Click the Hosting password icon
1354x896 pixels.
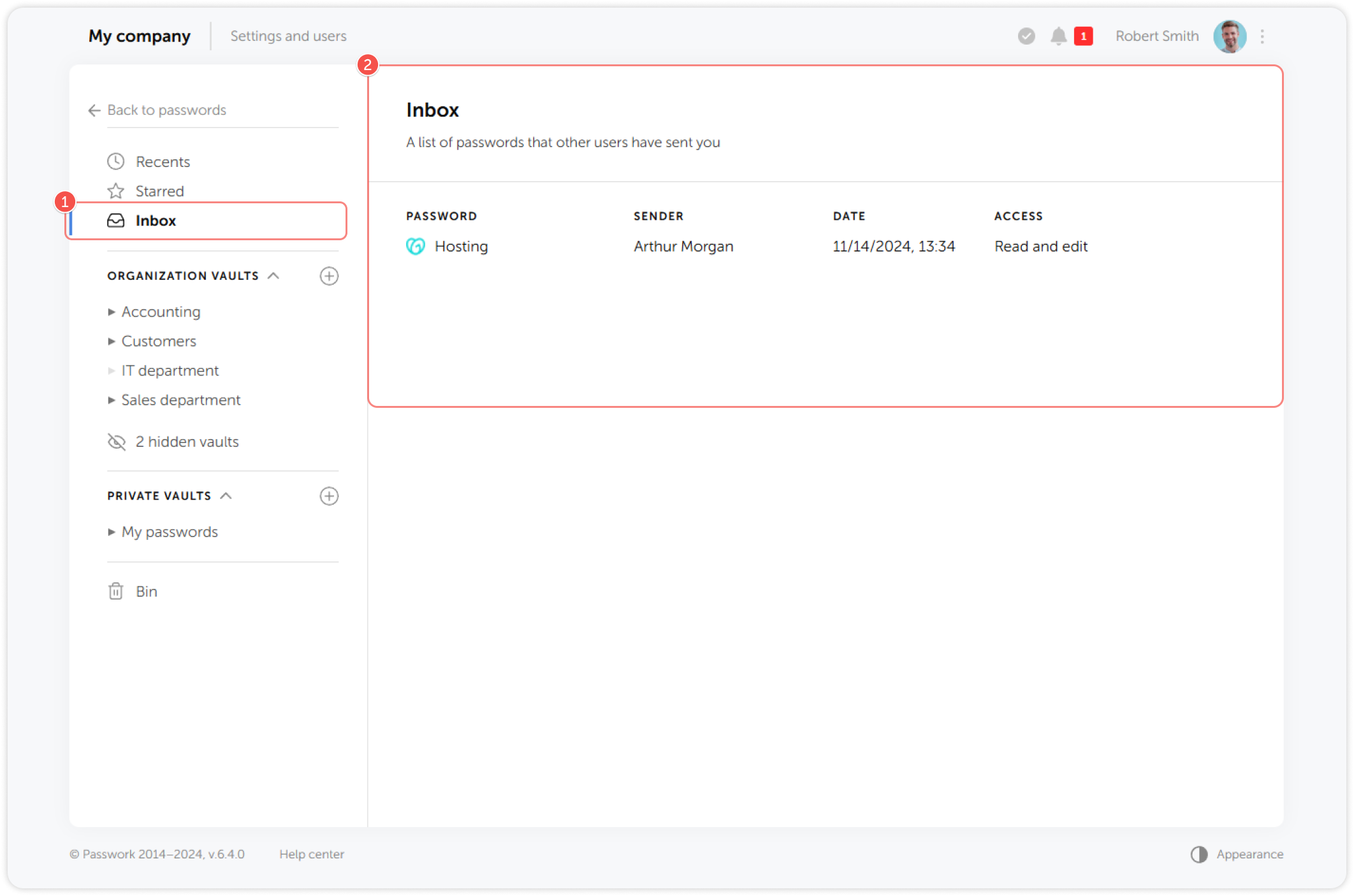coord(414,246)
